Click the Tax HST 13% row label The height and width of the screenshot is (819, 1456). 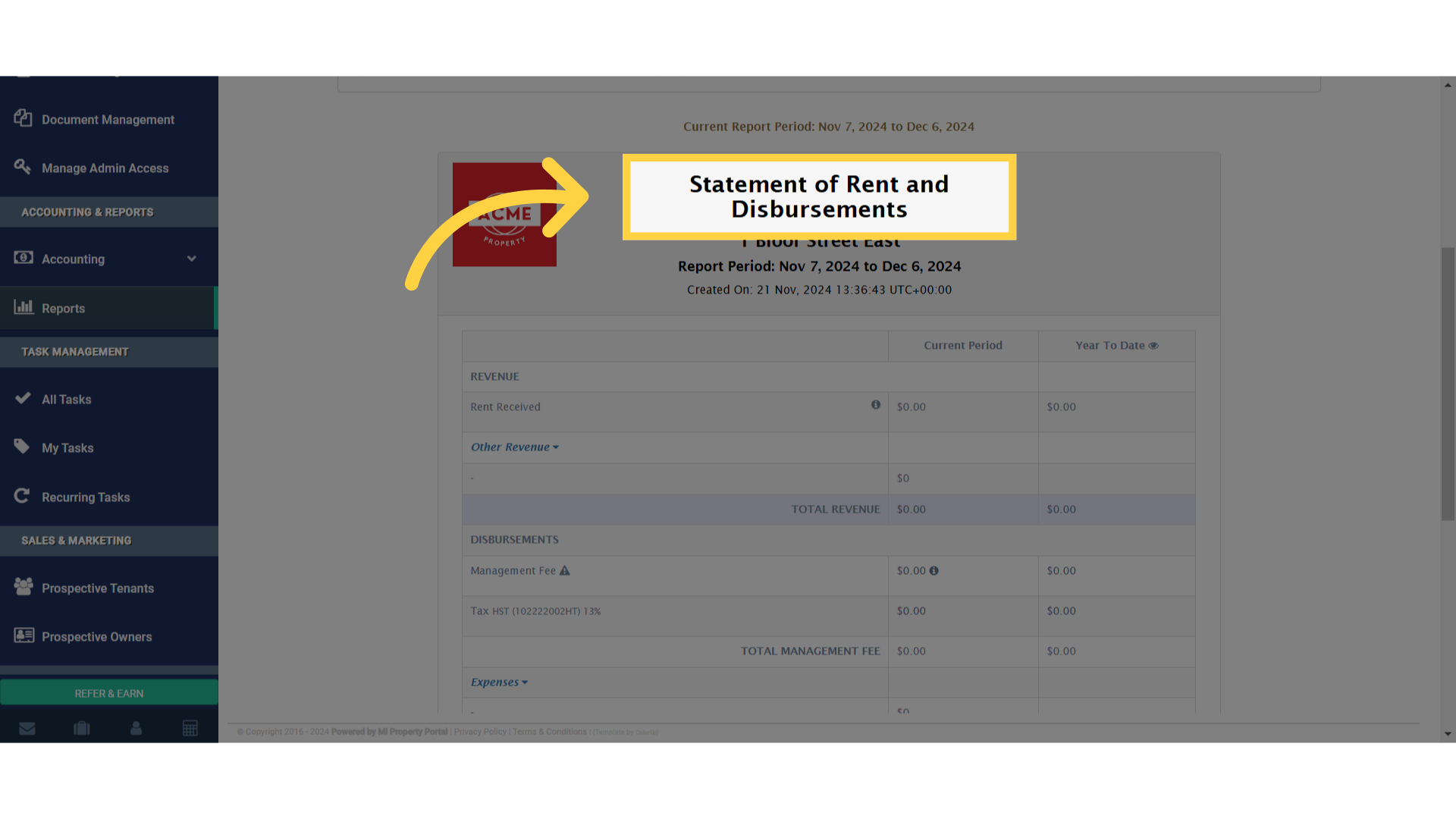(x=535, y=611)
